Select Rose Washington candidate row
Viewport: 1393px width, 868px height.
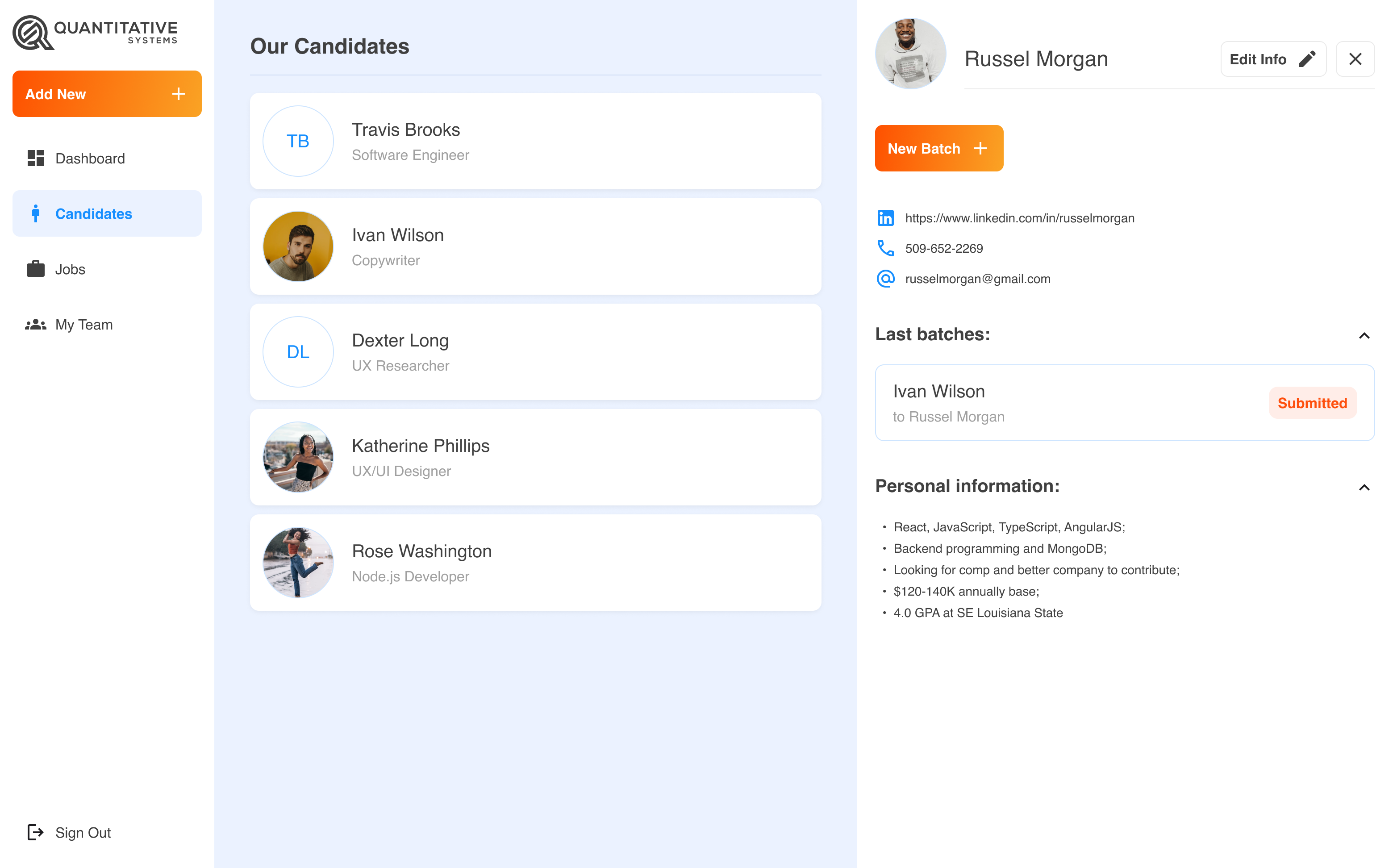point(535,563)
